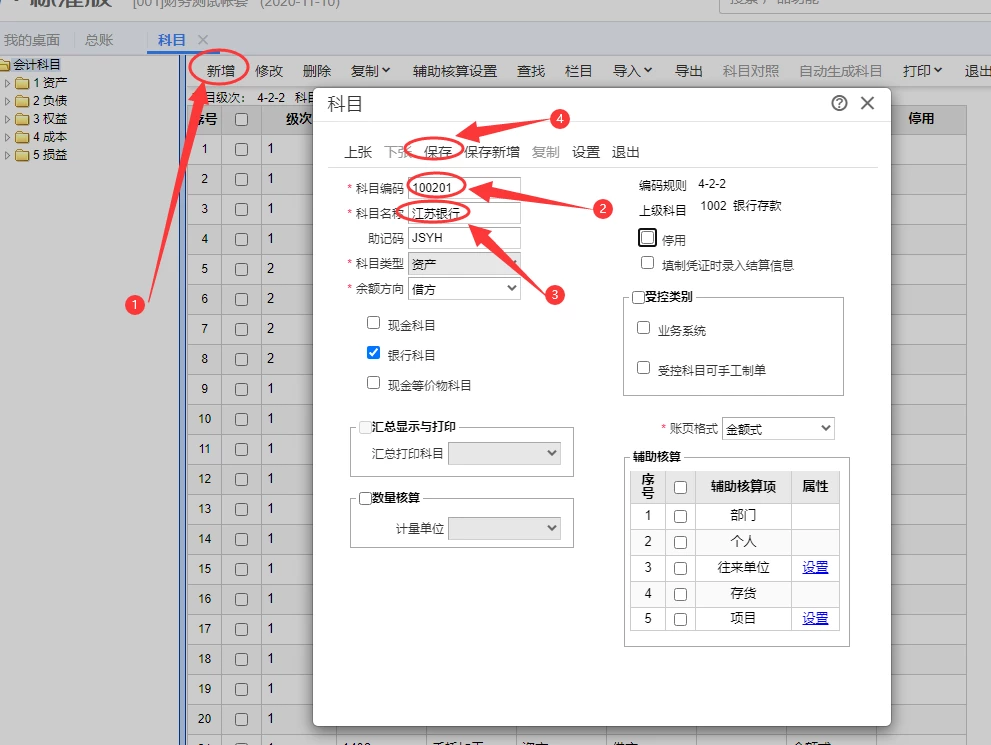Switch to the 总账 tab

[x=99, y=40]
